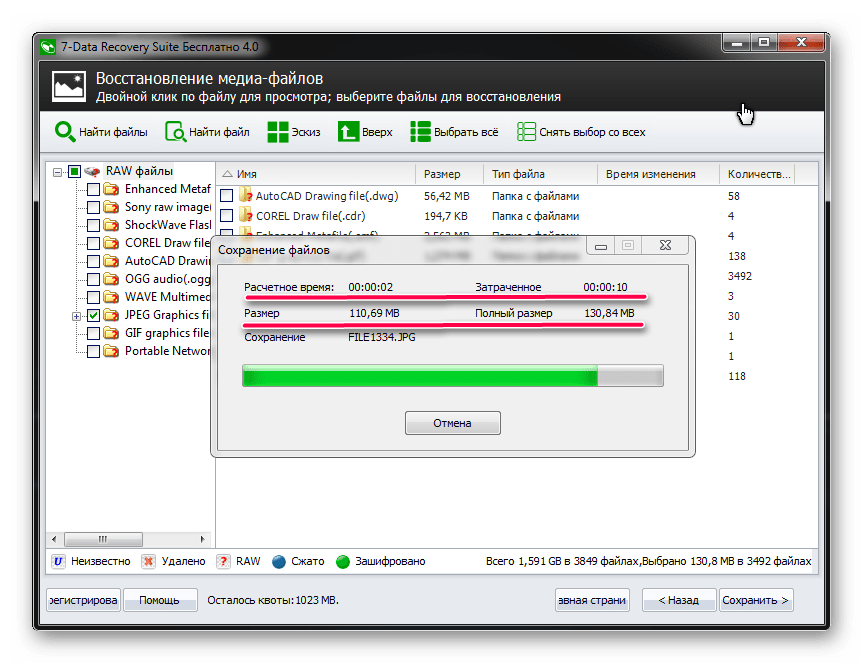This screenshot has width=864, height=664.
Task: Check the Sony raw image checkbox
Action: [x=94, y=208]
